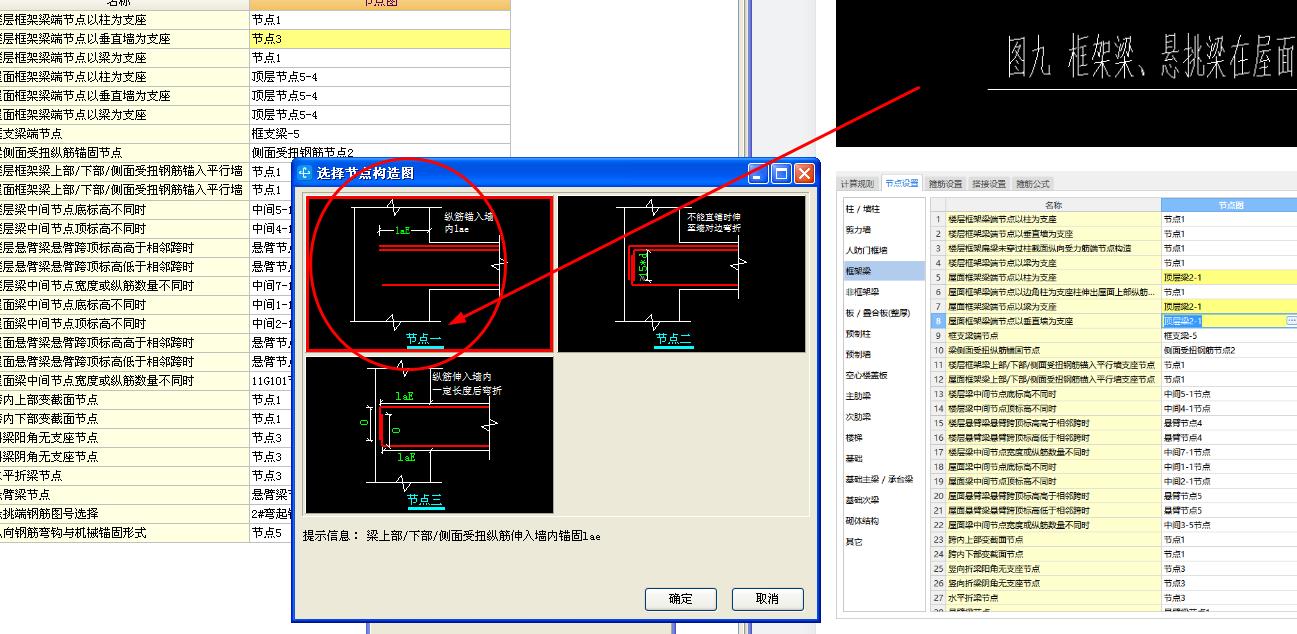Viewport: 1297px width, 634px height.
Task: Maximize the 选择节点构造图 dialog
Action: [782, 173]
